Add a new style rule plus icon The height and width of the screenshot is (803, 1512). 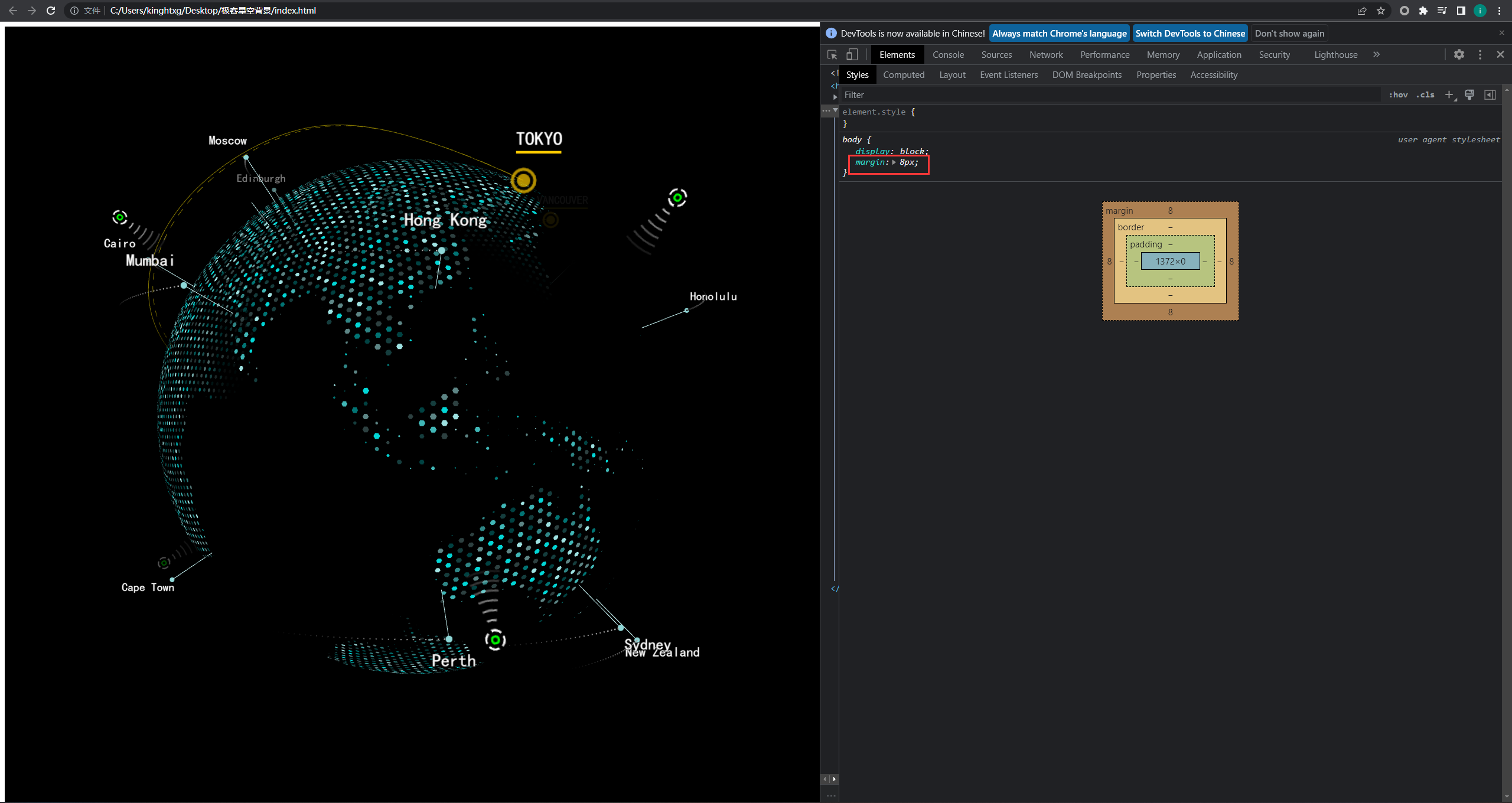coord(1449,95)
